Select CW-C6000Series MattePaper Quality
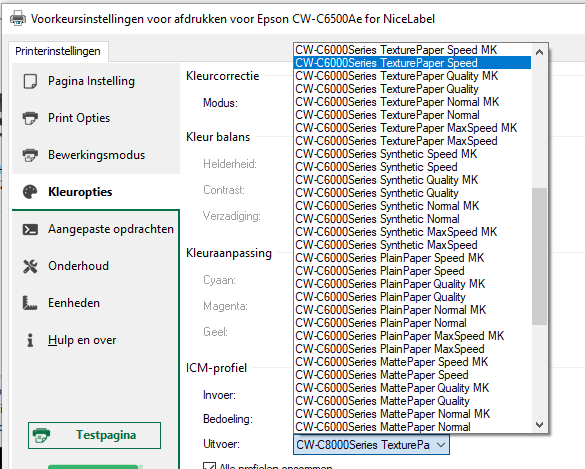The image size is (585, 469). click(x=413, y=401)
